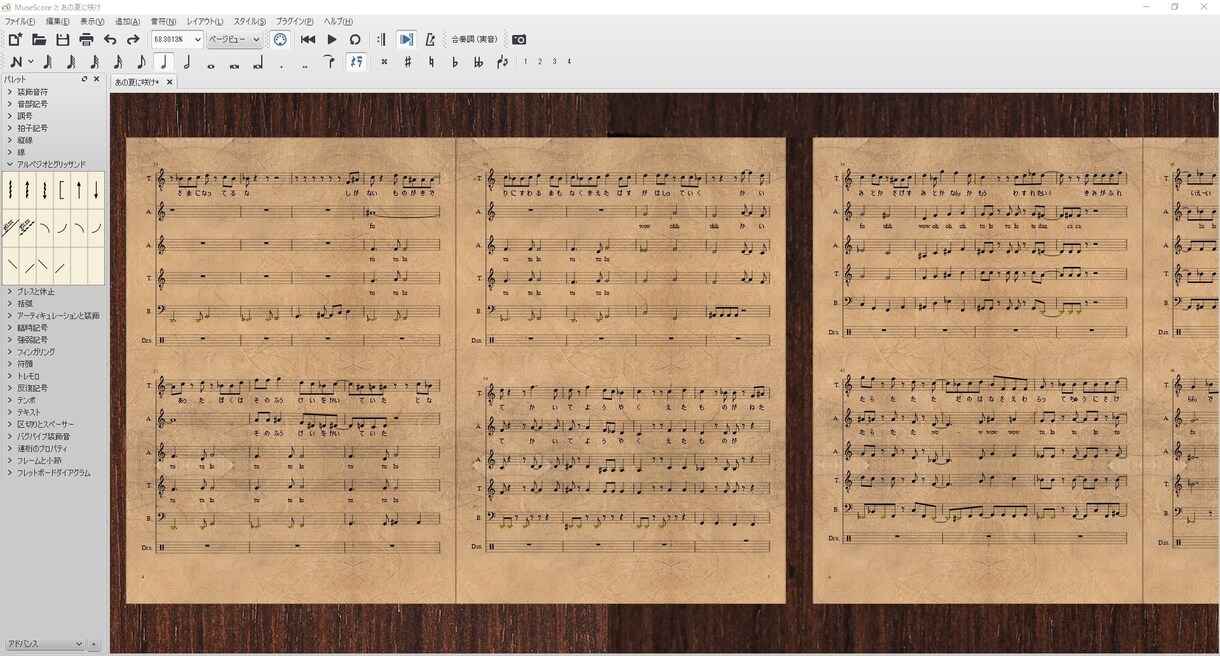Select the sharp accidental icon

pos(407,62)
